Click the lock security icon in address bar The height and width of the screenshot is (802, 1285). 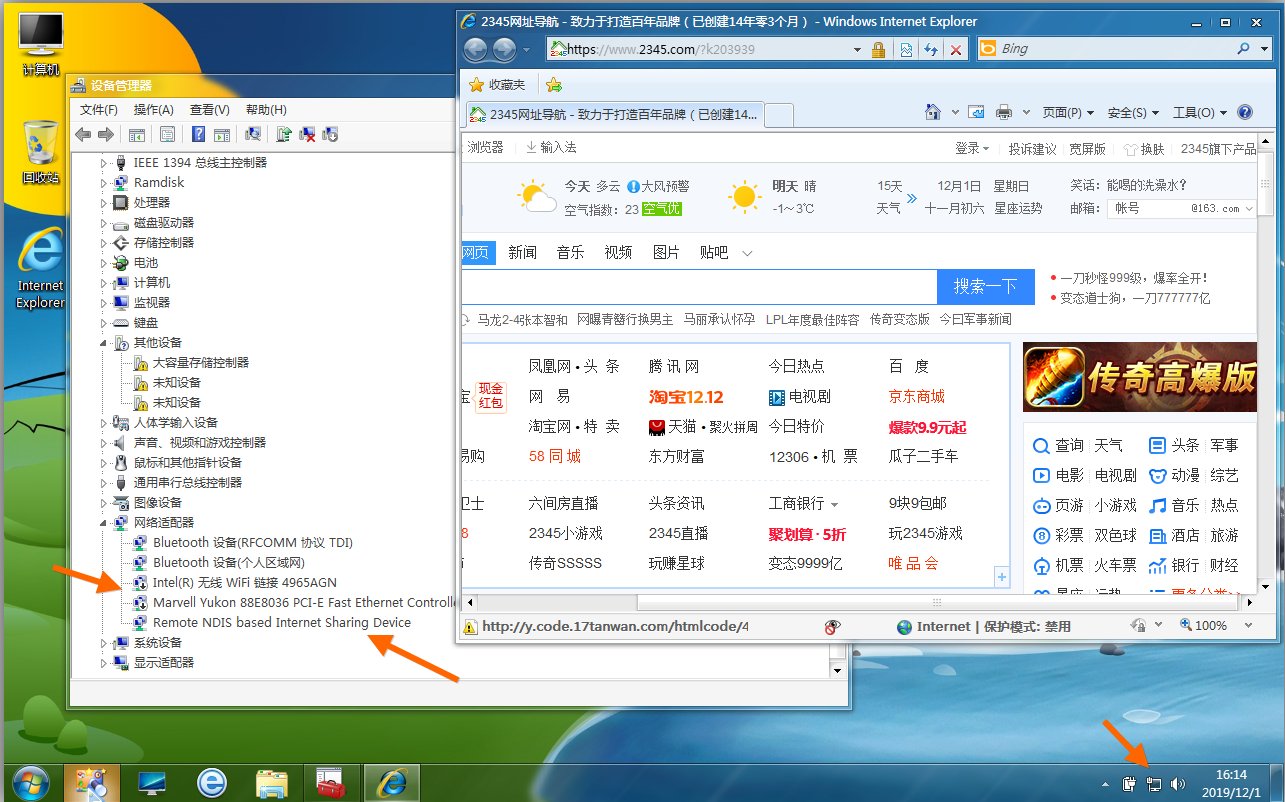(878, 49)
